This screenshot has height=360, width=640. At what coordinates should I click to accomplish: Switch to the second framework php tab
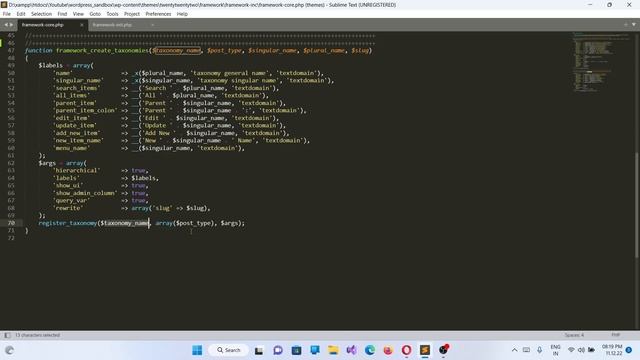point(112,25)
